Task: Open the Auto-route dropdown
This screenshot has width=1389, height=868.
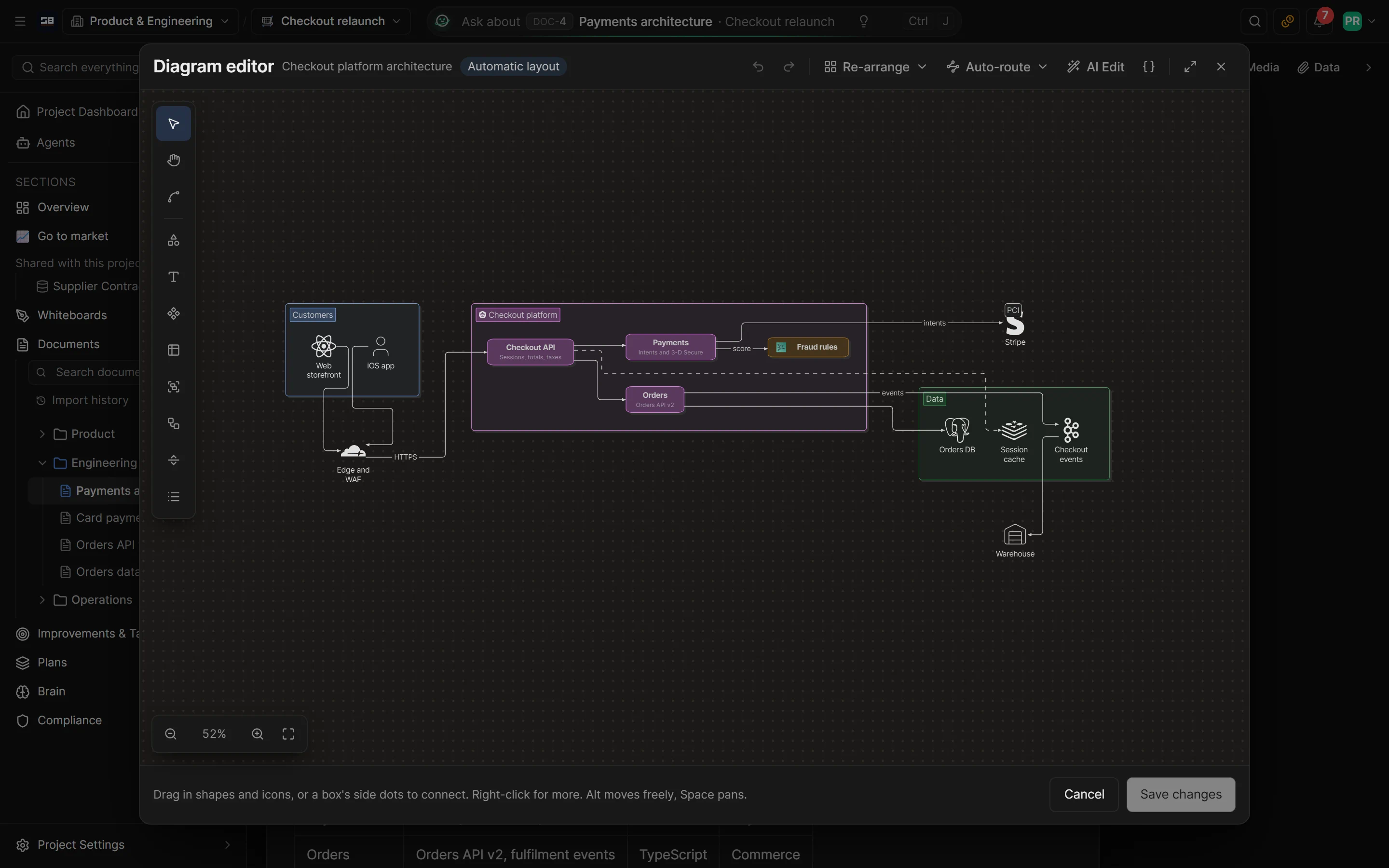Action: tap(997, 67)
